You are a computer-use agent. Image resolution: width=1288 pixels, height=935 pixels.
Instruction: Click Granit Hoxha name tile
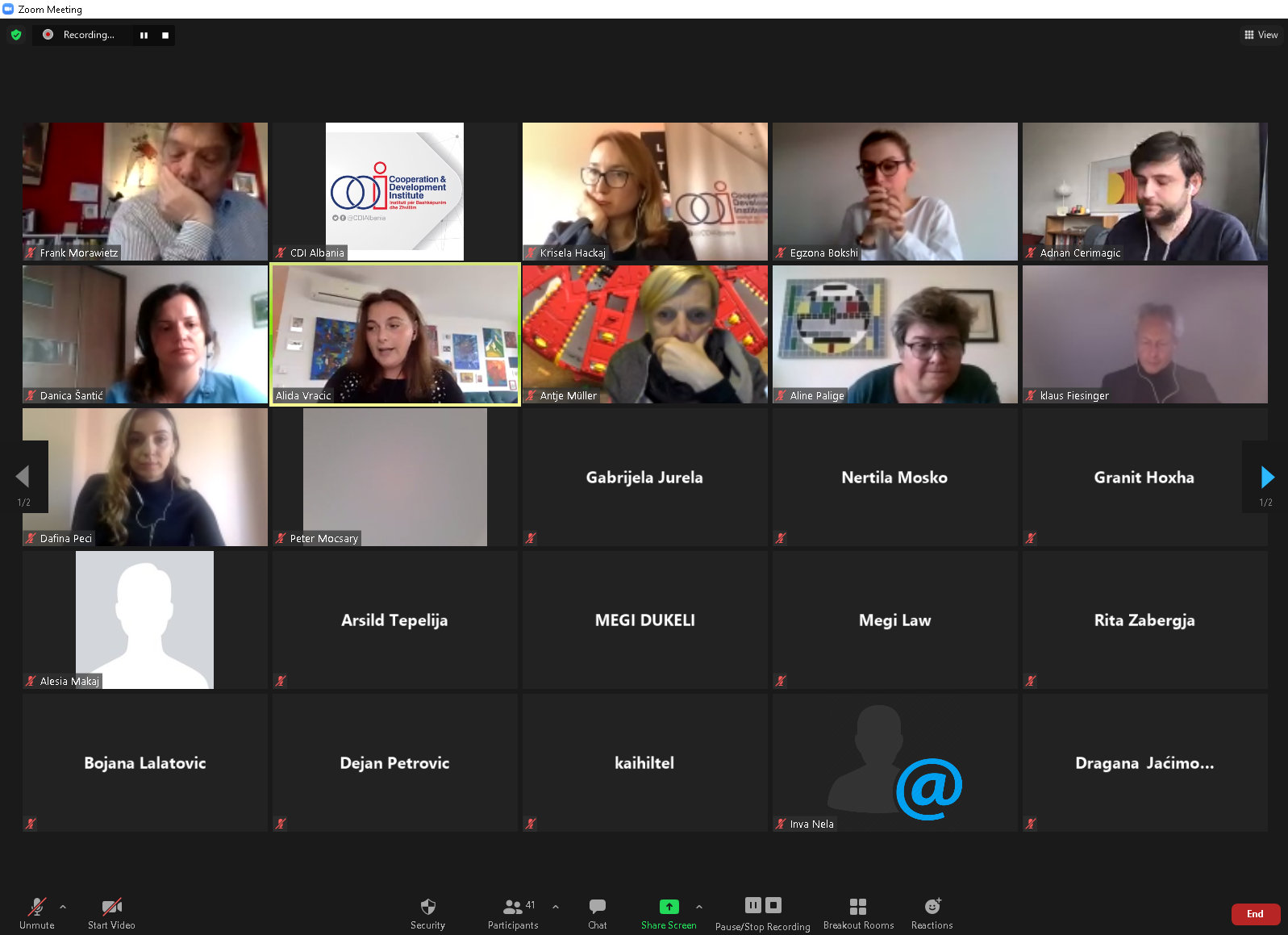[1145, 477]
